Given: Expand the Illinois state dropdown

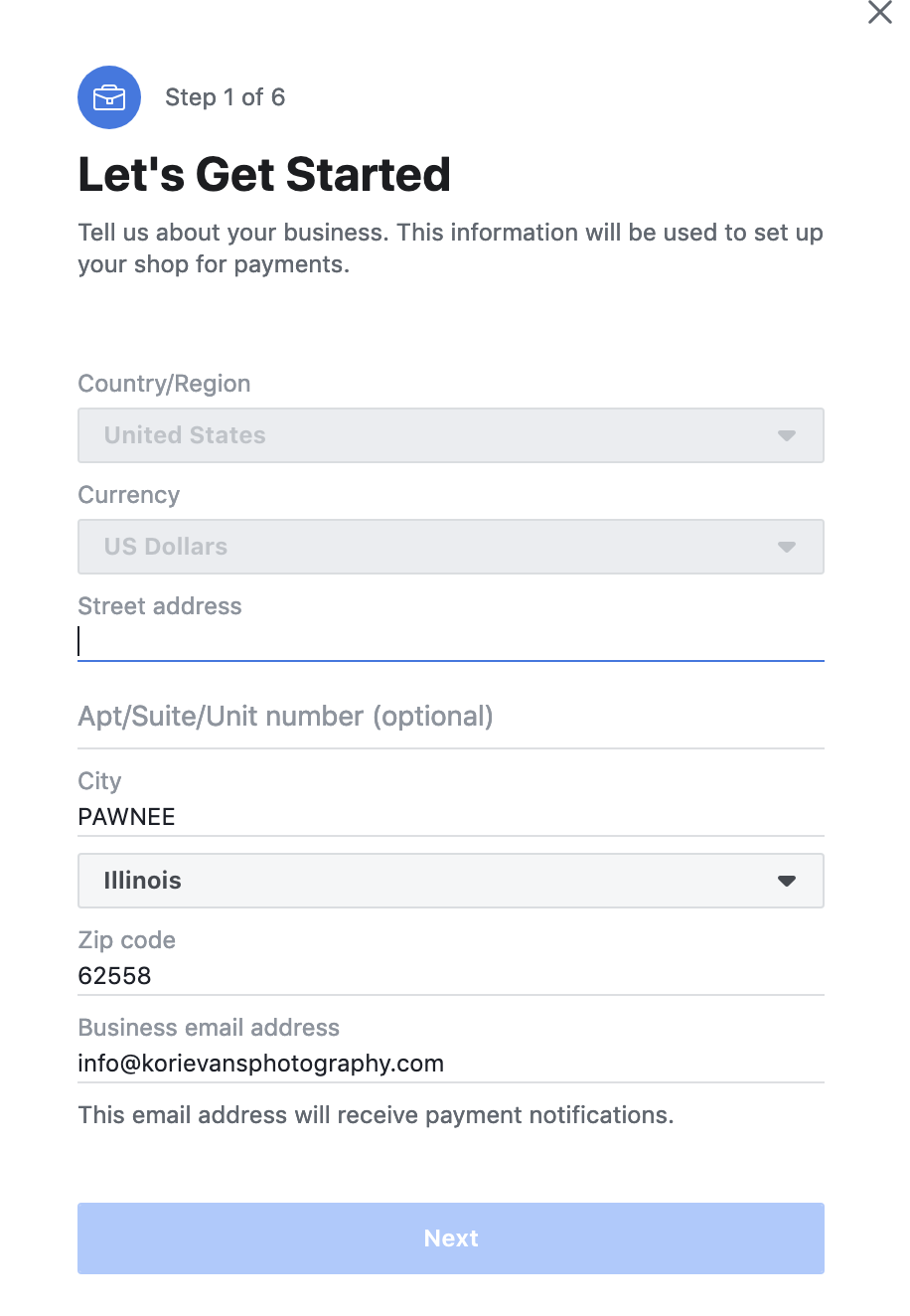Looking at the screenshot, I should point(451,881).
